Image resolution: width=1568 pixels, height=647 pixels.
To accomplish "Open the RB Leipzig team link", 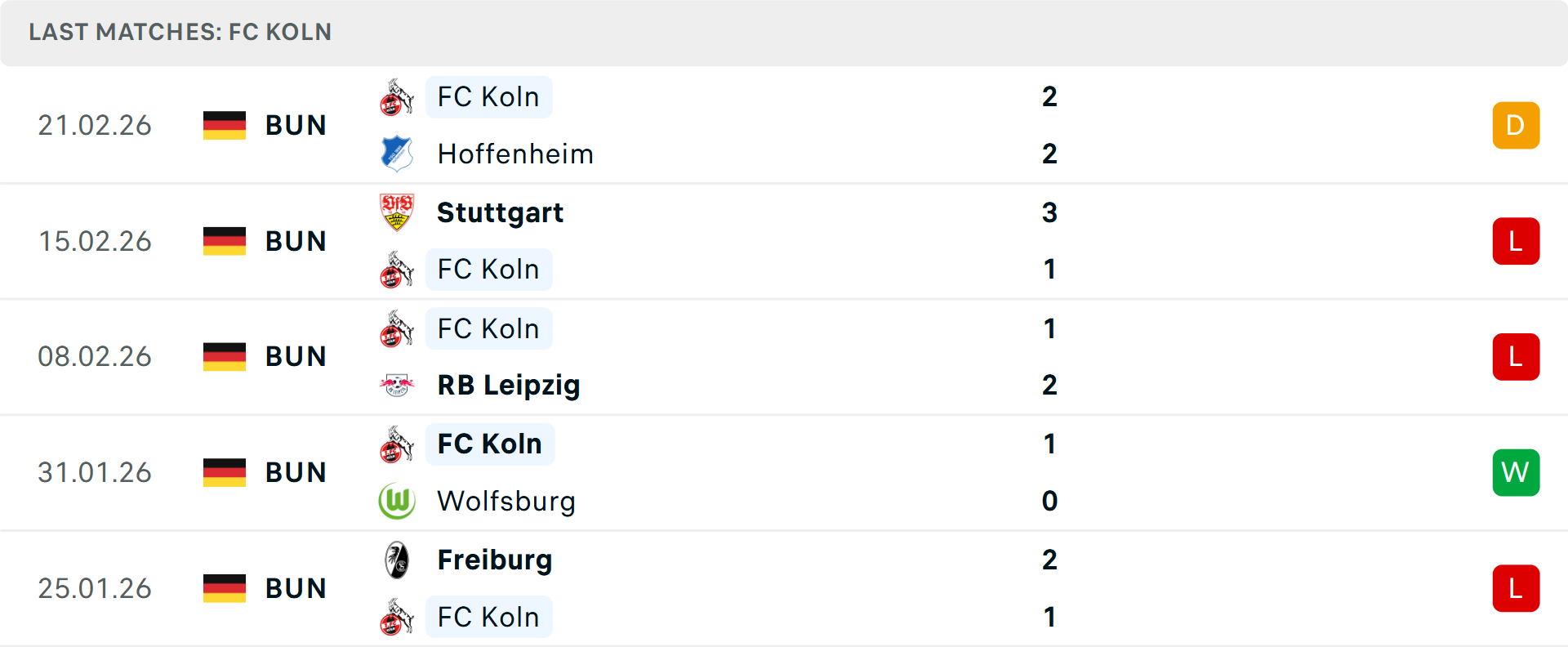I will [508, 385].
